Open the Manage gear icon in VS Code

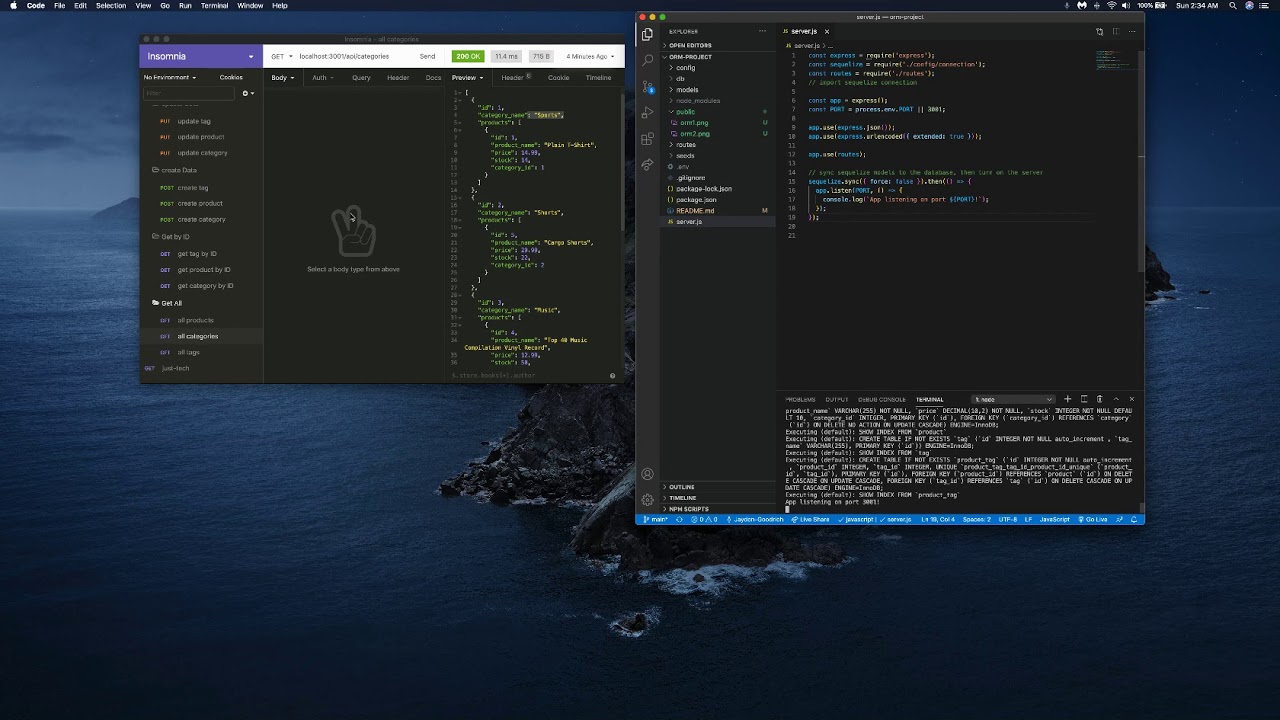click(x=647, y=499)
